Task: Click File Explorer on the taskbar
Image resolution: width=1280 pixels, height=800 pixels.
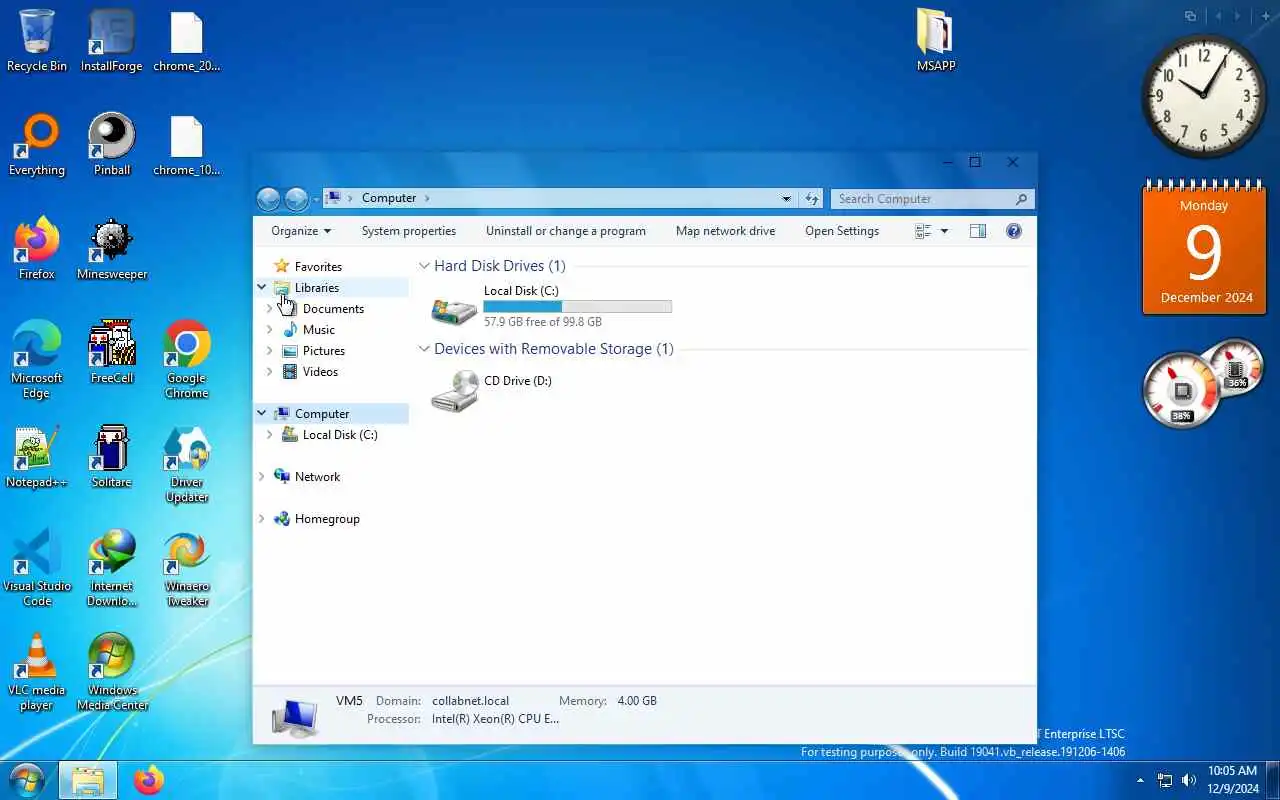Action: [x=88, y=780]
